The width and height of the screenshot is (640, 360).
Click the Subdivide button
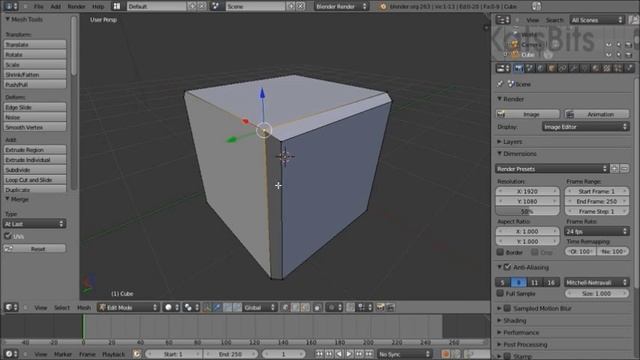tap(35, 170)
